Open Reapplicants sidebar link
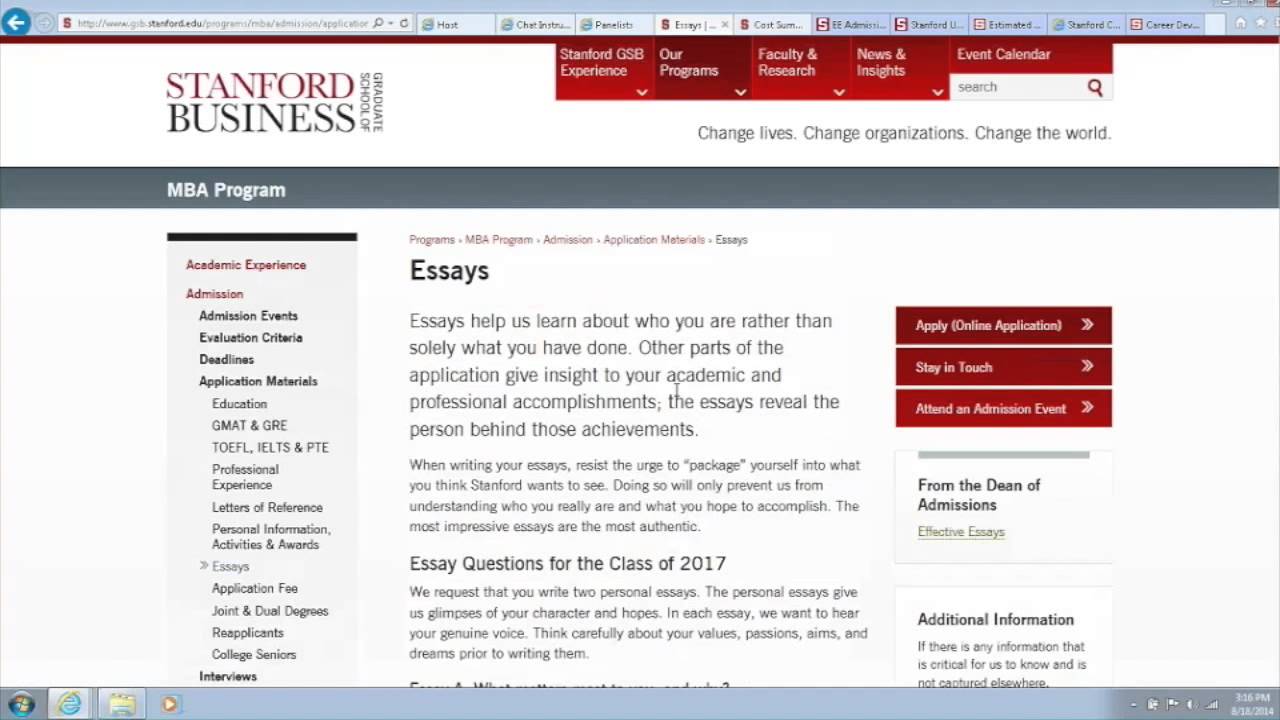This screenshot has height=720, width=1280. (x=248, y=633)
